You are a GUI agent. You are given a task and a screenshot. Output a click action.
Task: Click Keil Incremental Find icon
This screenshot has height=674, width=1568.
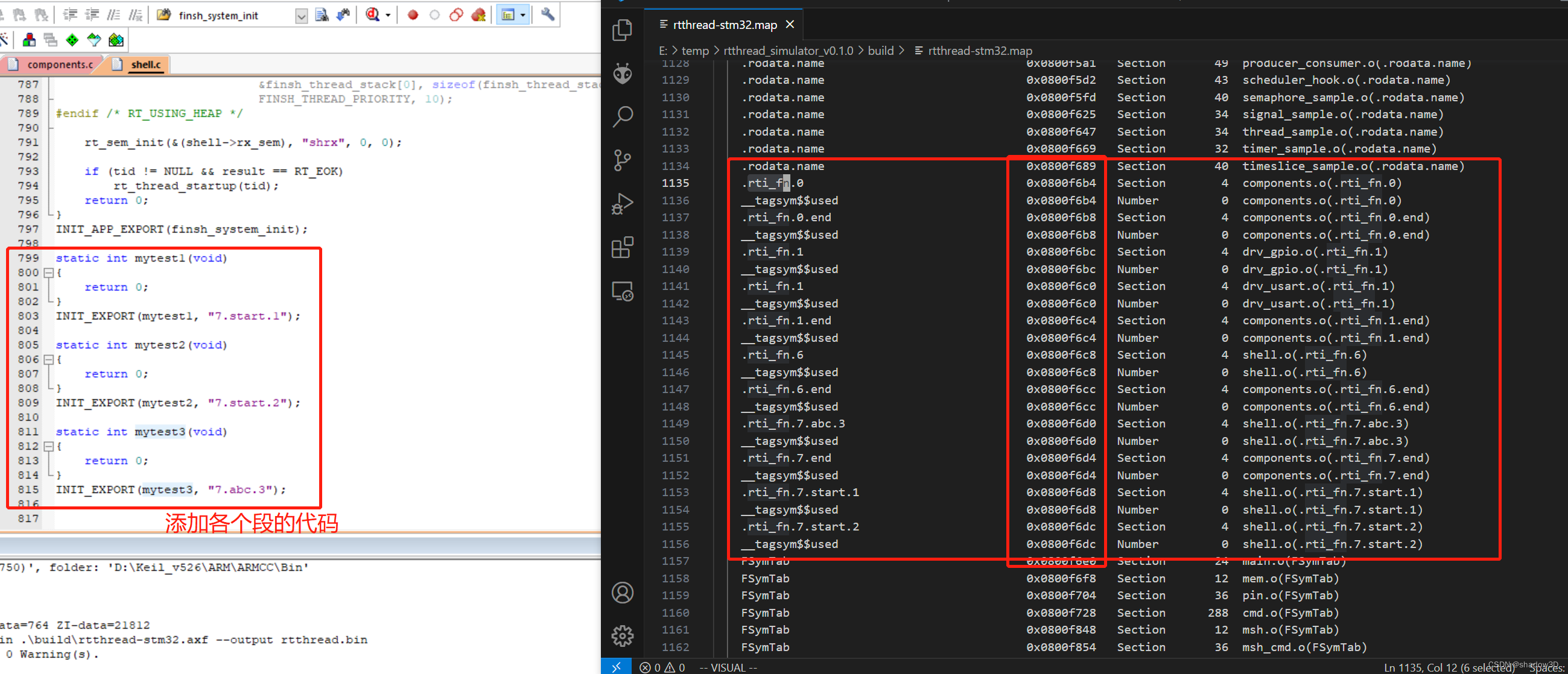click(343, 14)
